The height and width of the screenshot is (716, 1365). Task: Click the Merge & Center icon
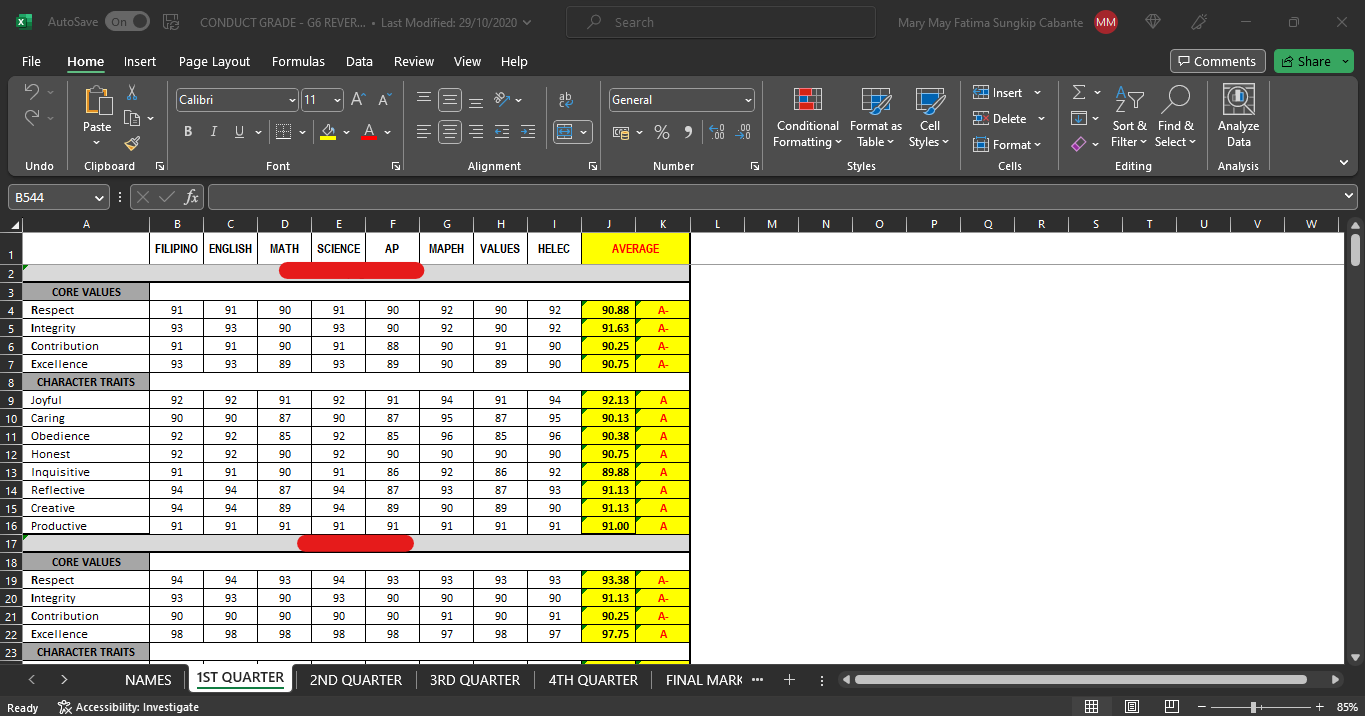566,132
